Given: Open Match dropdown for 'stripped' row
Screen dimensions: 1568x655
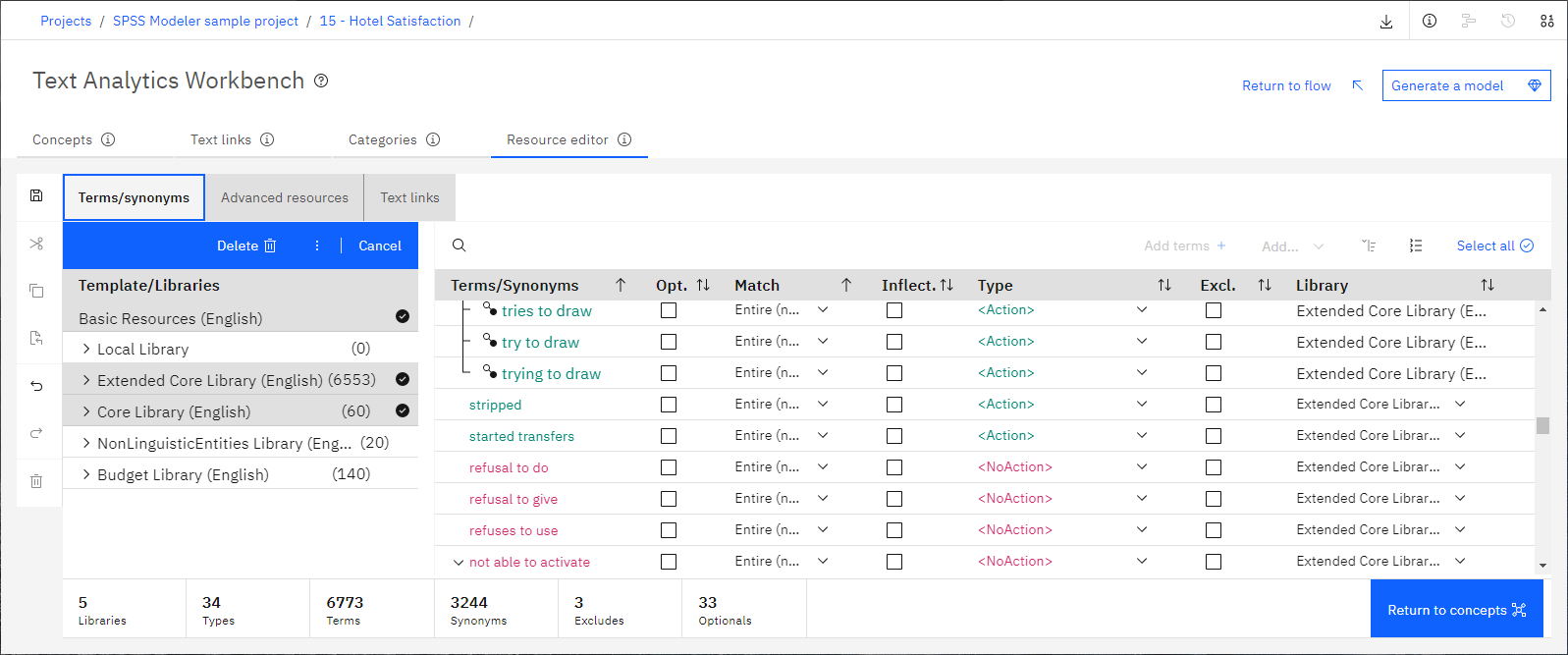Looking at the screenshot, I should (x=823, y=404).
